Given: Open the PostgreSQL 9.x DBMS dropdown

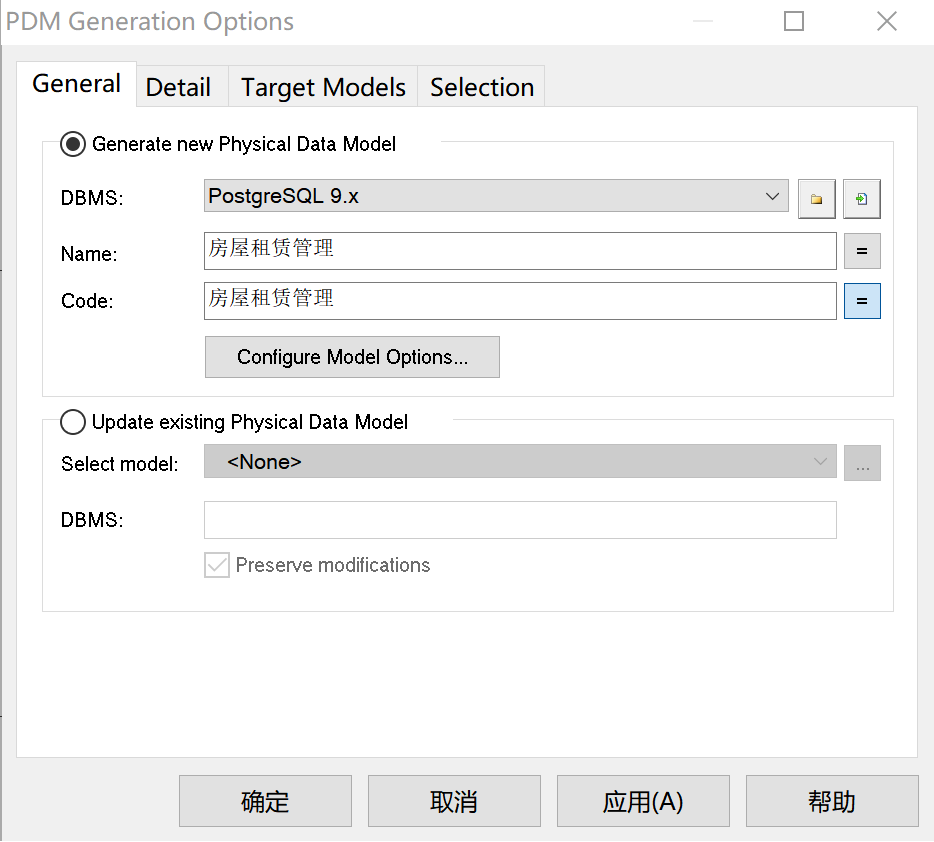Looking at the screenshot, I should tap(496, 197).
